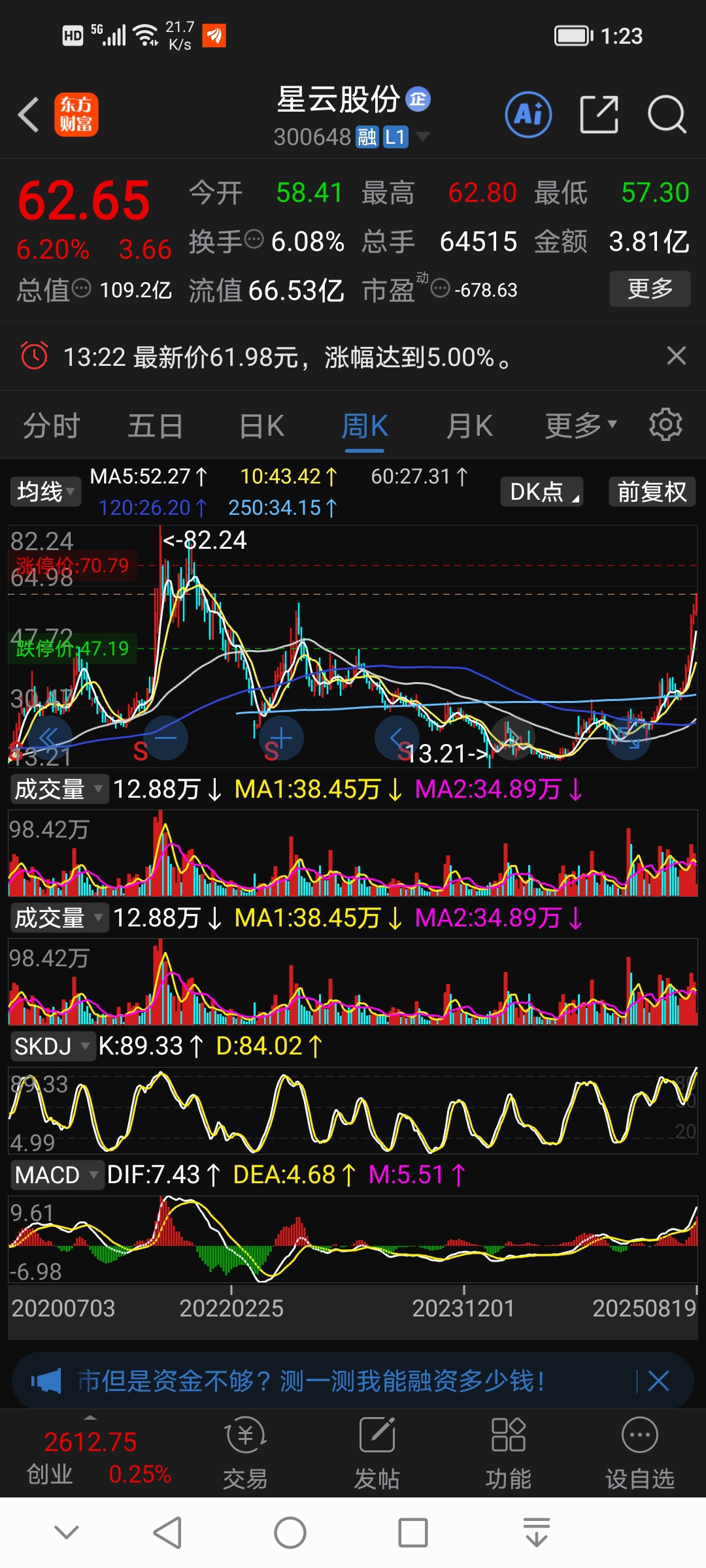The width and height of the screenshot is (706, 1568).
Task: Switch to 日K chart tab
Action: tap(261, 426)
